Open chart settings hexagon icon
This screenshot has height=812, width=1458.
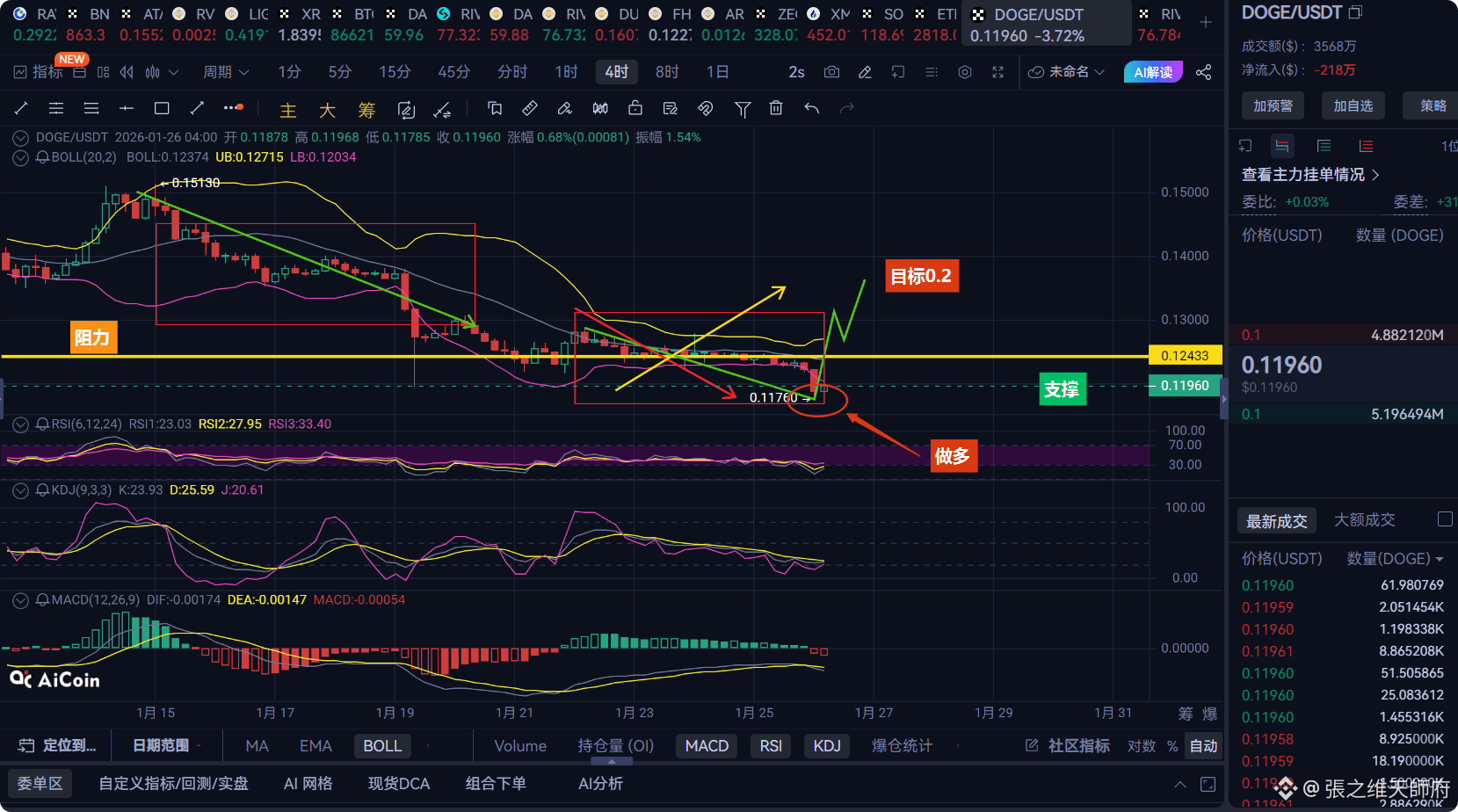tap(965, 72)
